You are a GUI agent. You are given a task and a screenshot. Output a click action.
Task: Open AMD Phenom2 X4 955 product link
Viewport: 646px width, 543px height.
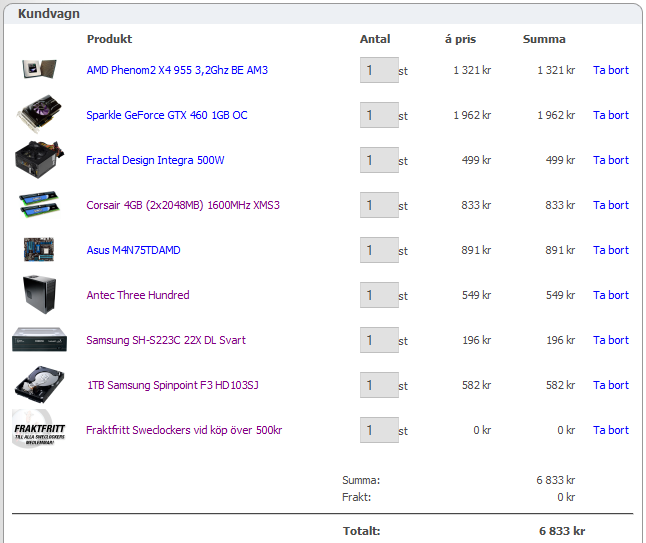[177, 70]
